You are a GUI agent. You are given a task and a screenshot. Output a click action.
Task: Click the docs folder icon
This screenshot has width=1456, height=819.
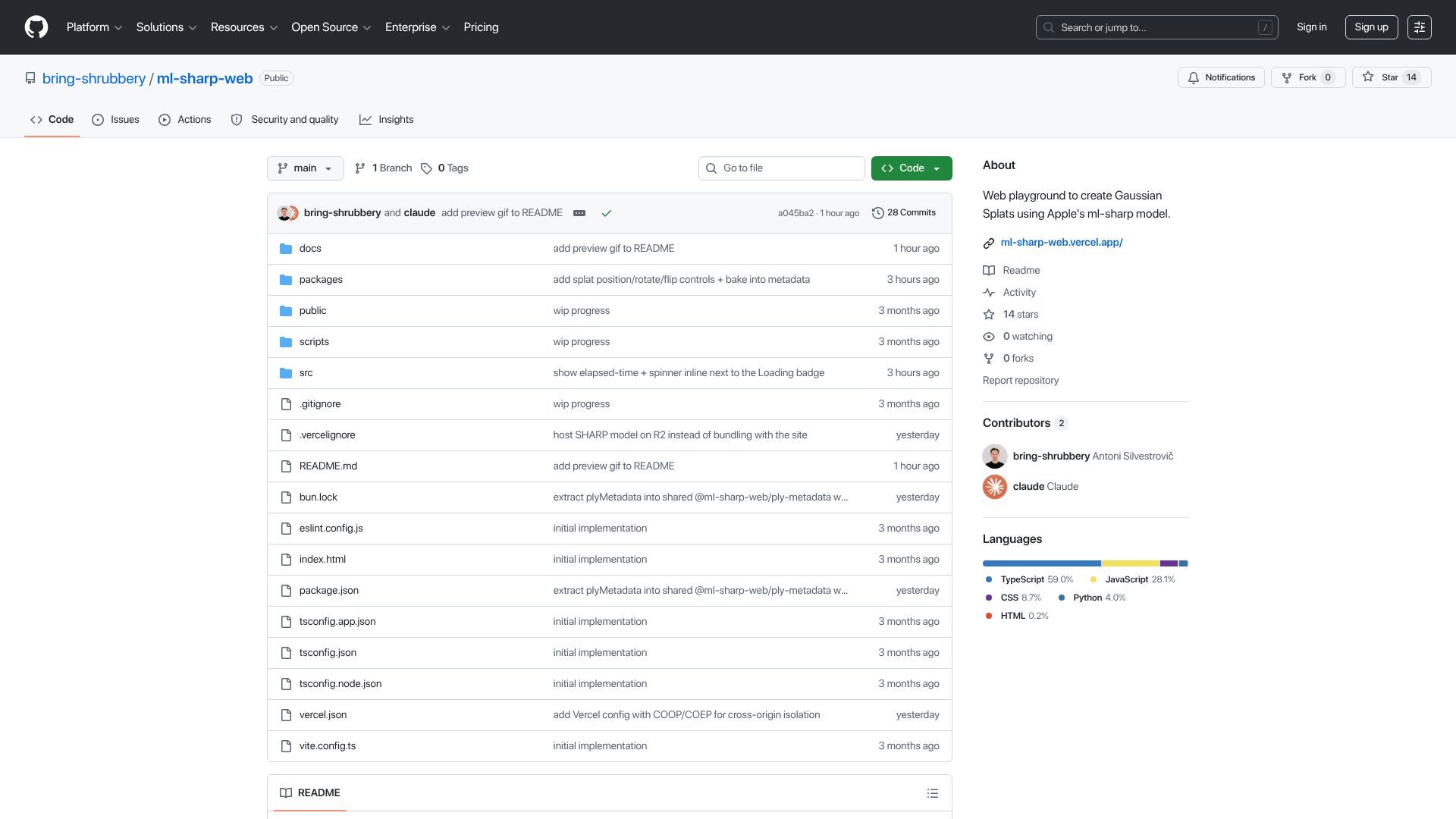click(286, 249)
